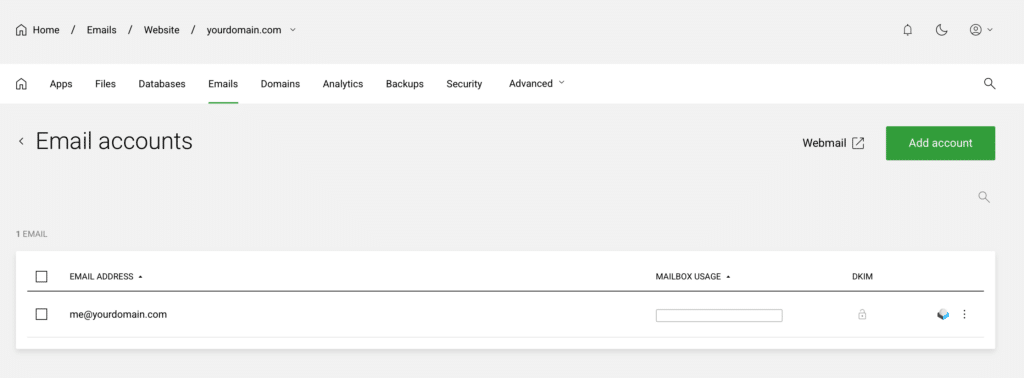1024x378 pixels.
Task: Click the house icon in the navigation bar
Action: click(x=22, y=84)
